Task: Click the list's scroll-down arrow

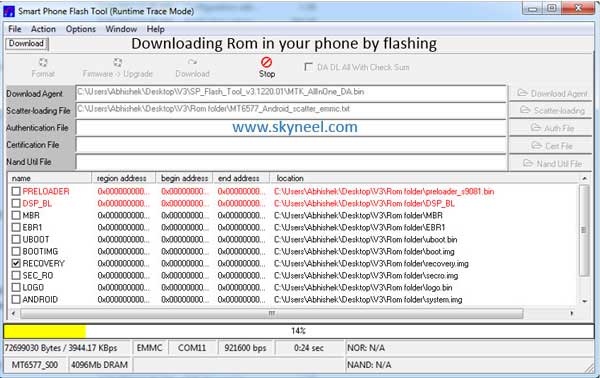Action: [x=584, y=301]
